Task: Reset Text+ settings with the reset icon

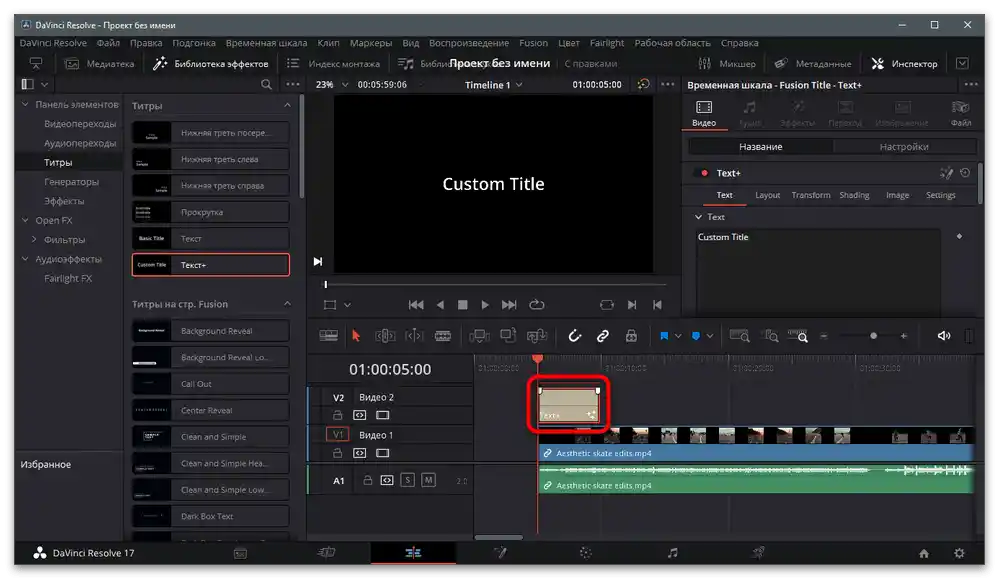Action: 965,173
